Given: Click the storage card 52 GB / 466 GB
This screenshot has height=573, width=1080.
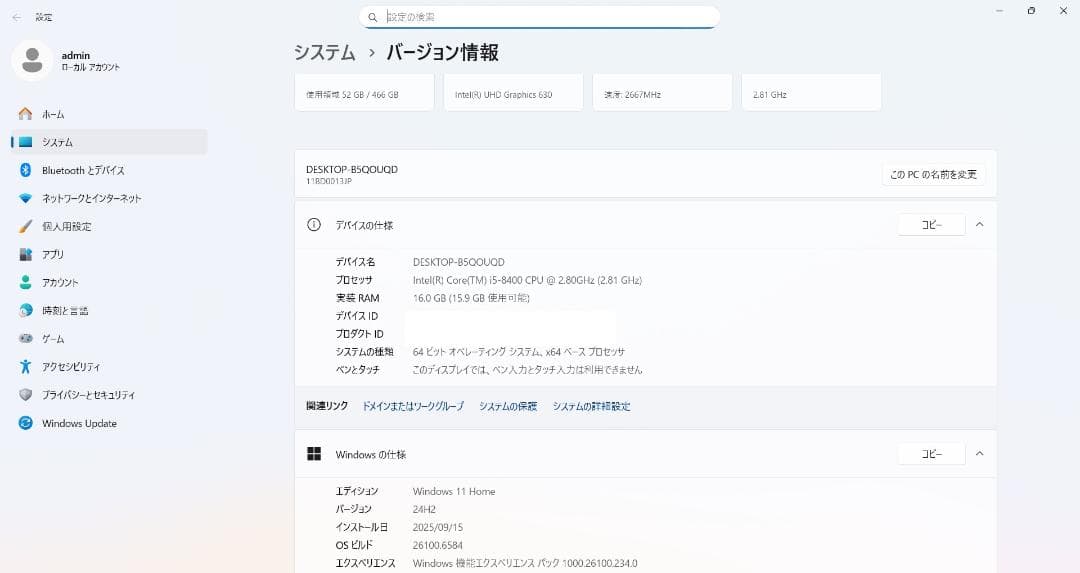Looking at the screenshot, I should pyautogui.click(x=364, y=92).
